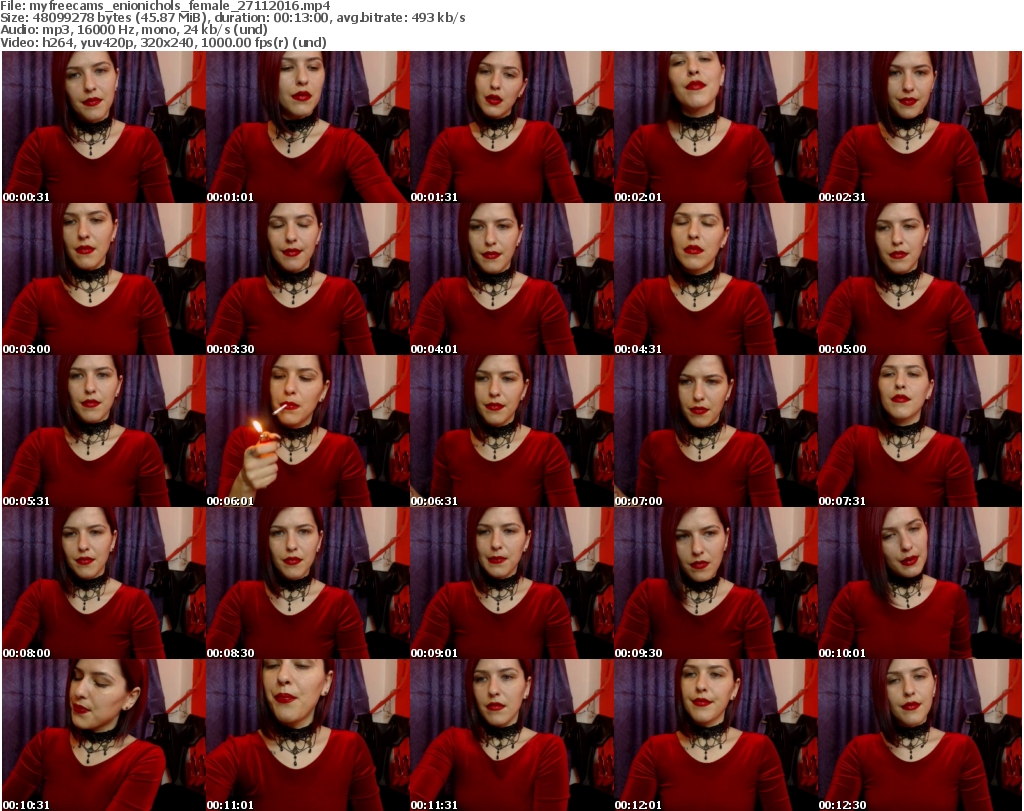The height and width of the screenshot is (811, 1024).
Task: Select the thumbnail at 00:03:00
Action: [x=104, y=279]
